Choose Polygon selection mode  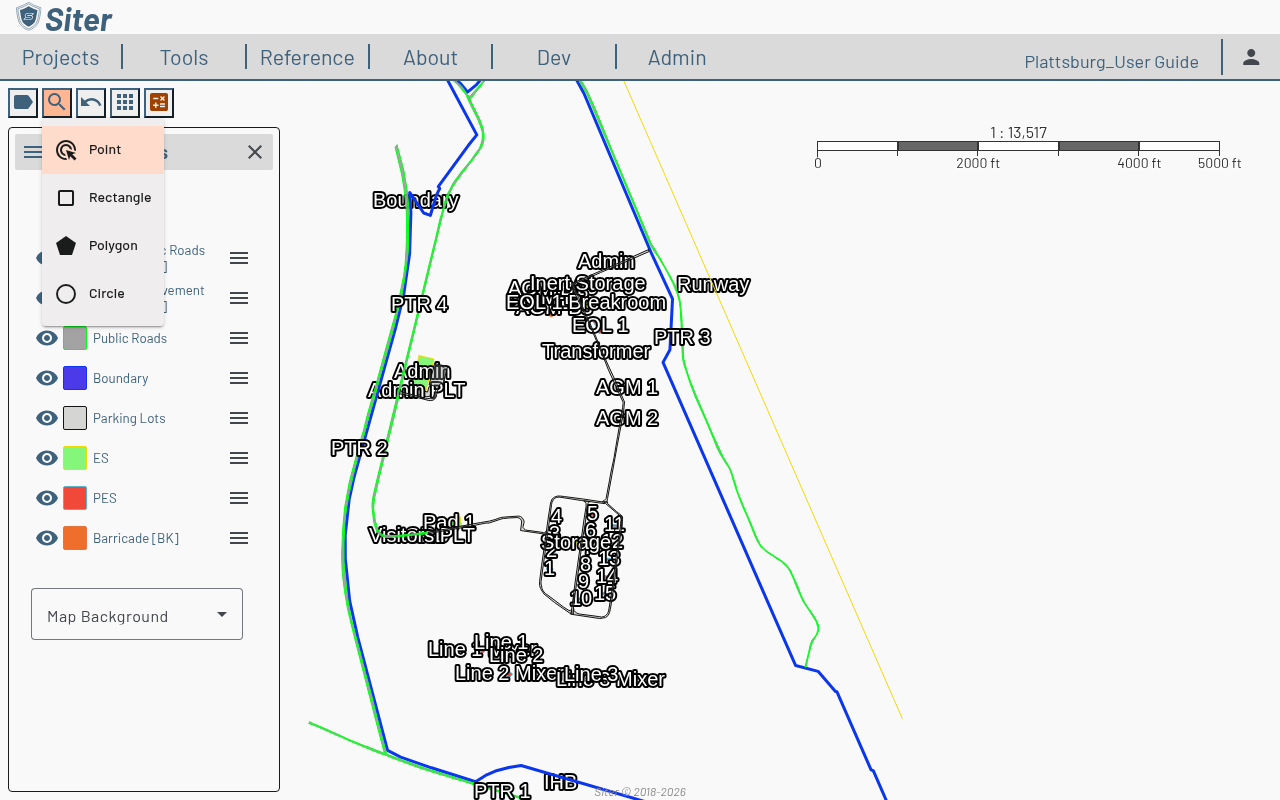103,246
